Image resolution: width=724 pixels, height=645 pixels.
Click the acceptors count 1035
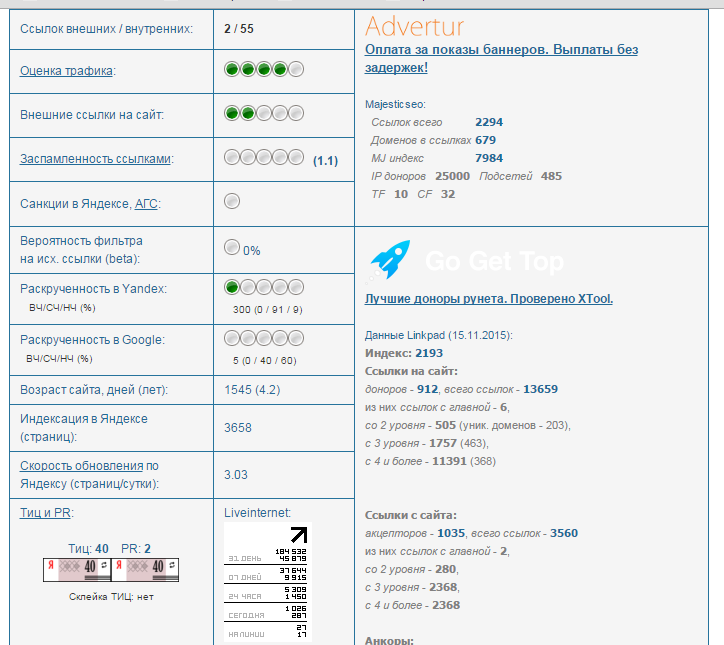[451, 533]
